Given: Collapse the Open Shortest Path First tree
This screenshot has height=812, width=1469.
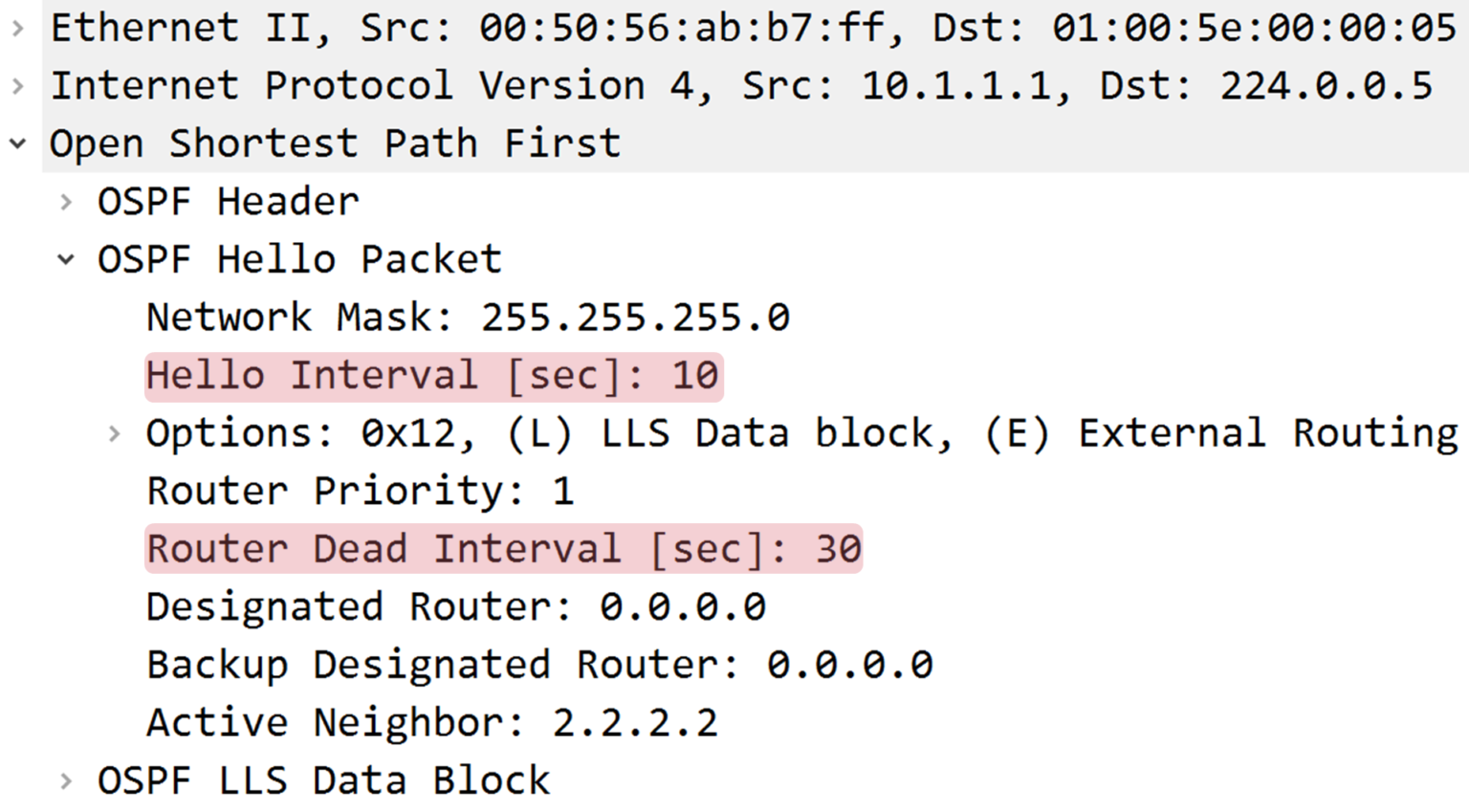Looking at the screenshot, I should pyautogui.click(x=17, y=142).
